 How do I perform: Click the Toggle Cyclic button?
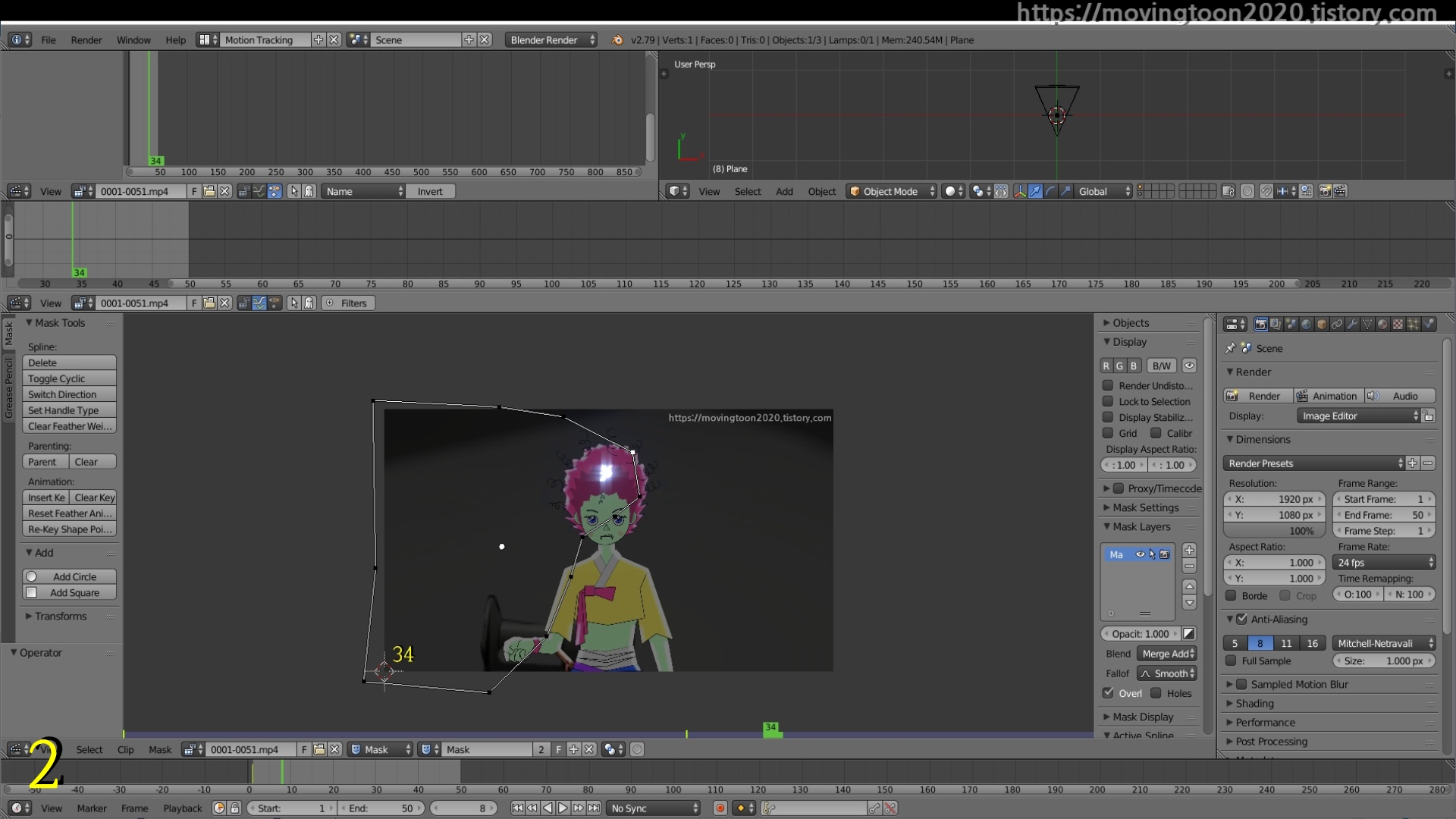click(x=69, y=378)
